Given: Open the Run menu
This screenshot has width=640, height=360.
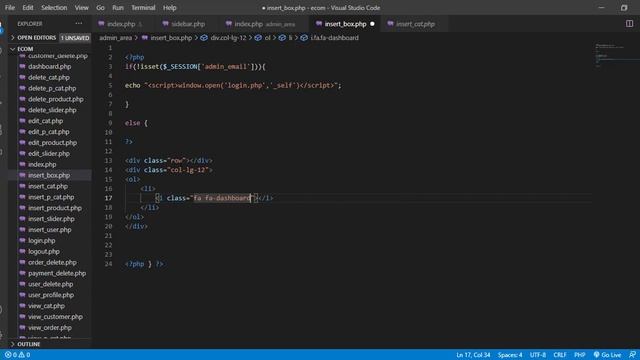Looking at the screenshot, I should (118, 8).
